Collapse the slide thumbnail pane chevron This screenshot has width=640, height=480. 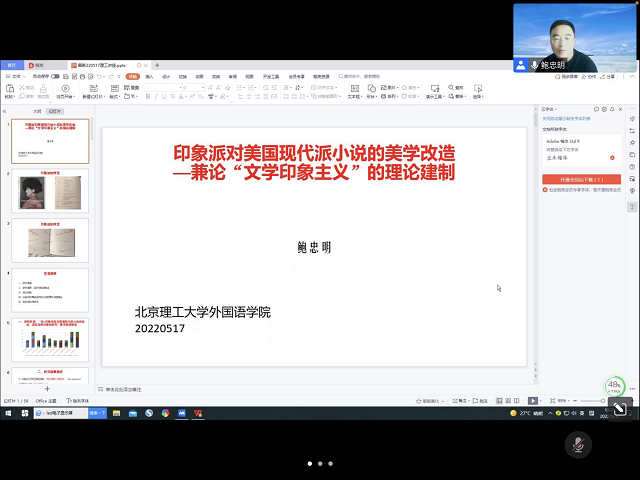[x=4, y=111]
